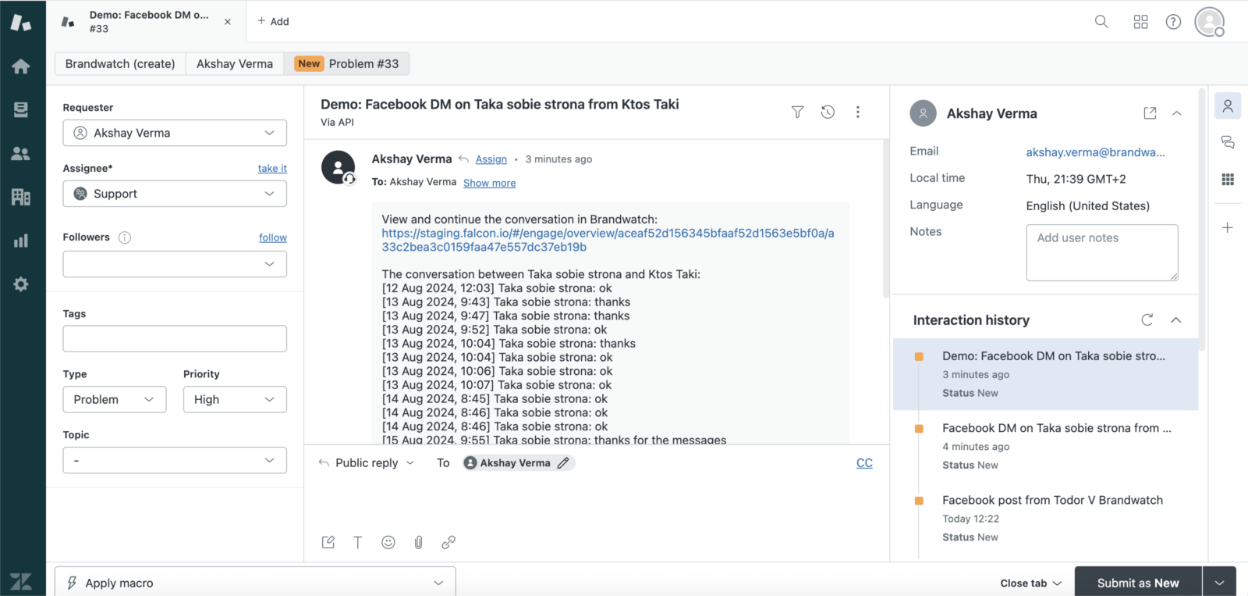
Task: Click the follow link
Action: pos(273,237)
